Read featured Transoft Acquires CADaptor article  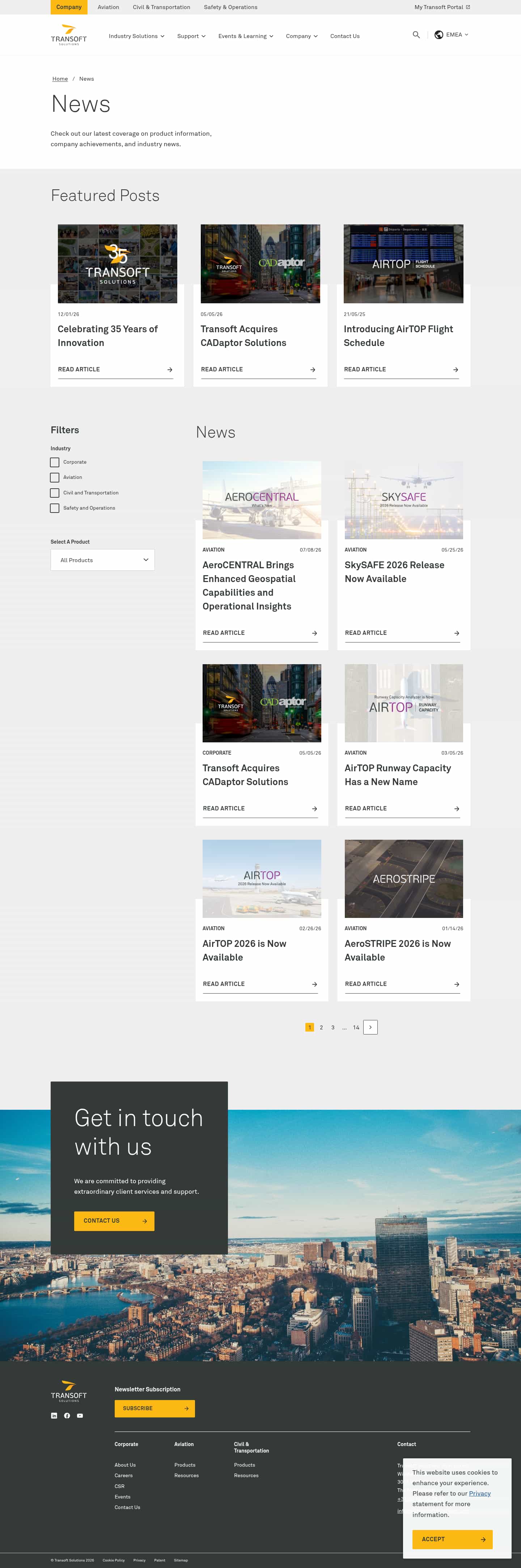point(258,370)
